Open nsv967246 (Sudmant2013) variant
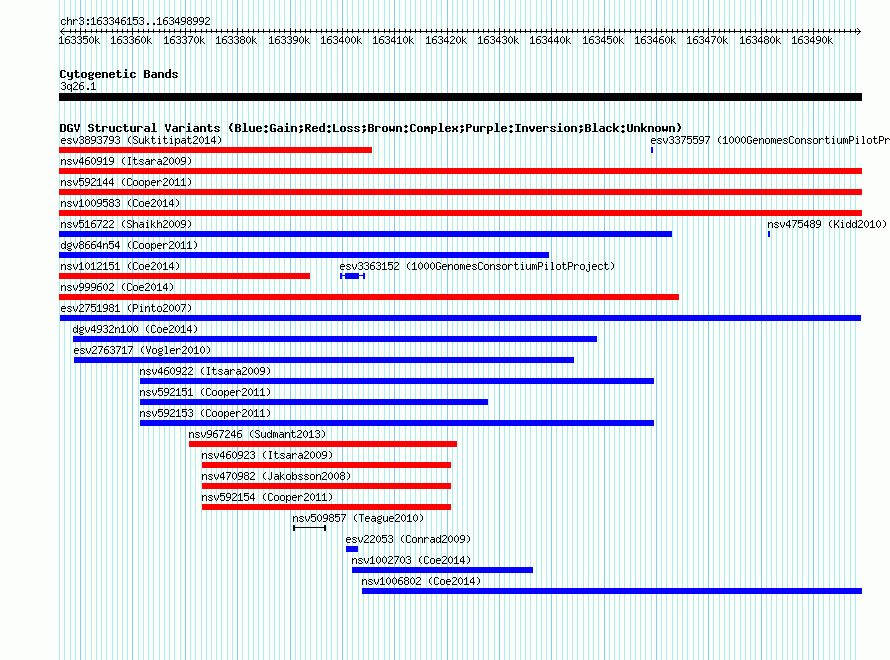 point(257,434)
